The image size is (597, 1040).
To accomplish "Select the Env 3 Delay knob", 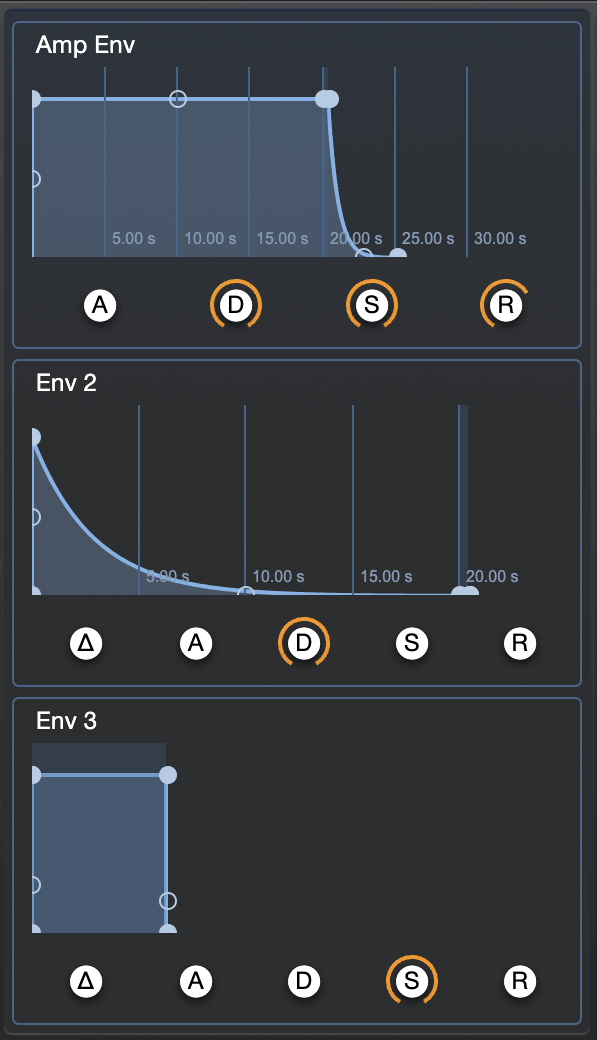I will [x=86, y=981].
